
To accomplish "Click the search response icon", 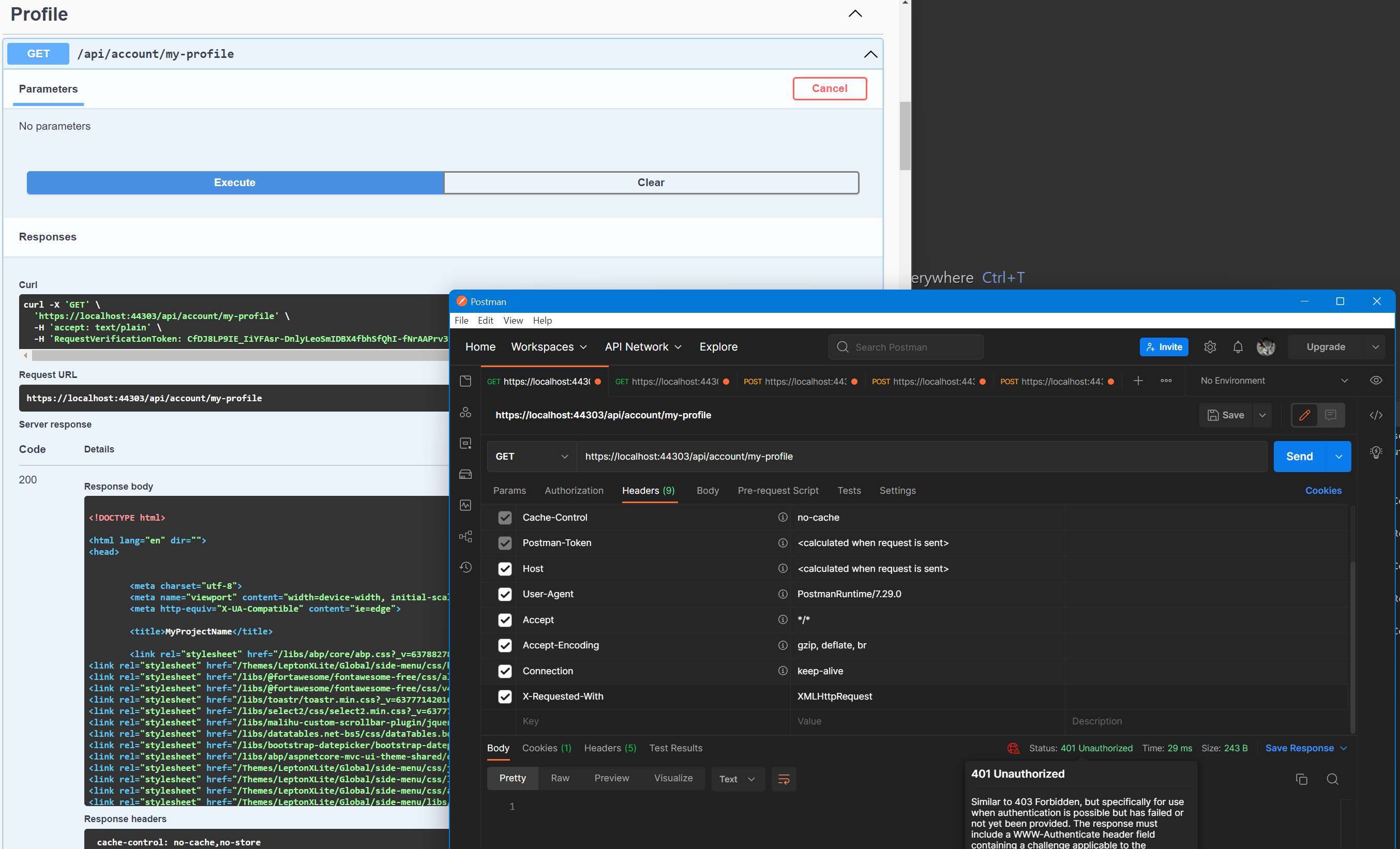I will click(x=1332, y=779).
